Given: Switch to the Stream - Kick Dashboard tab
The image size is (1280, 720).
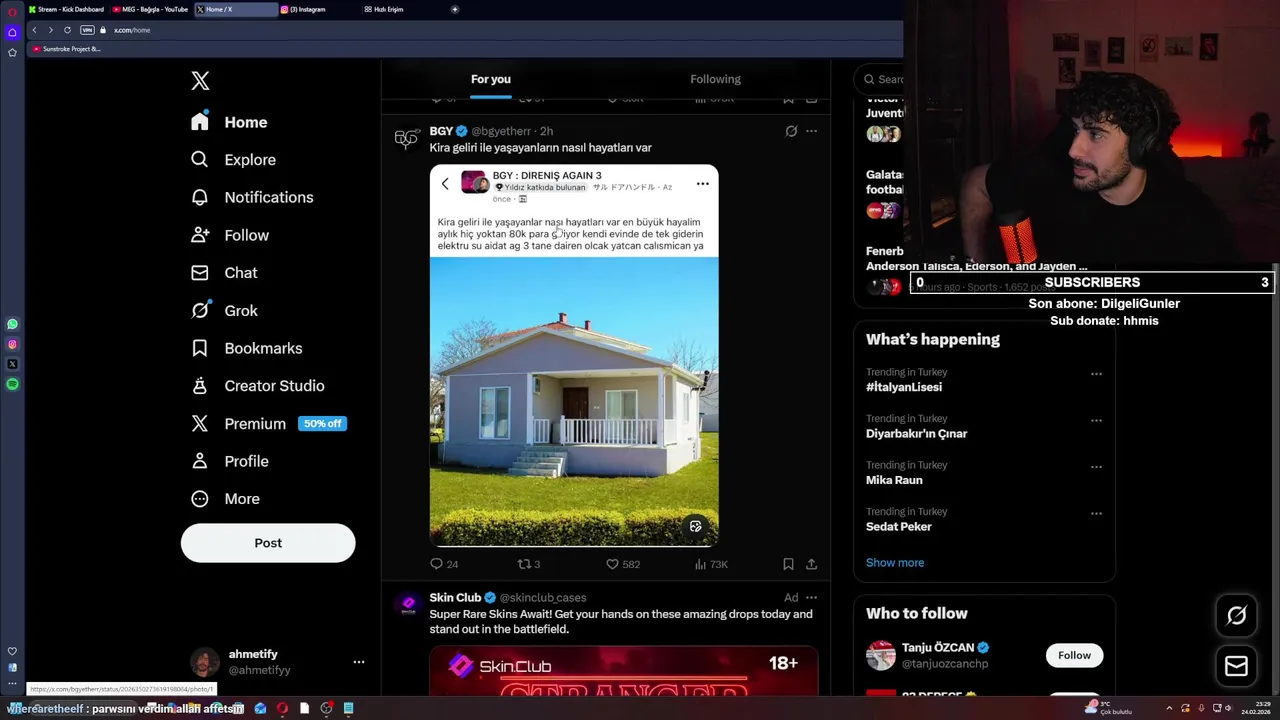Looking at the screenshot, I should (67, 9).
